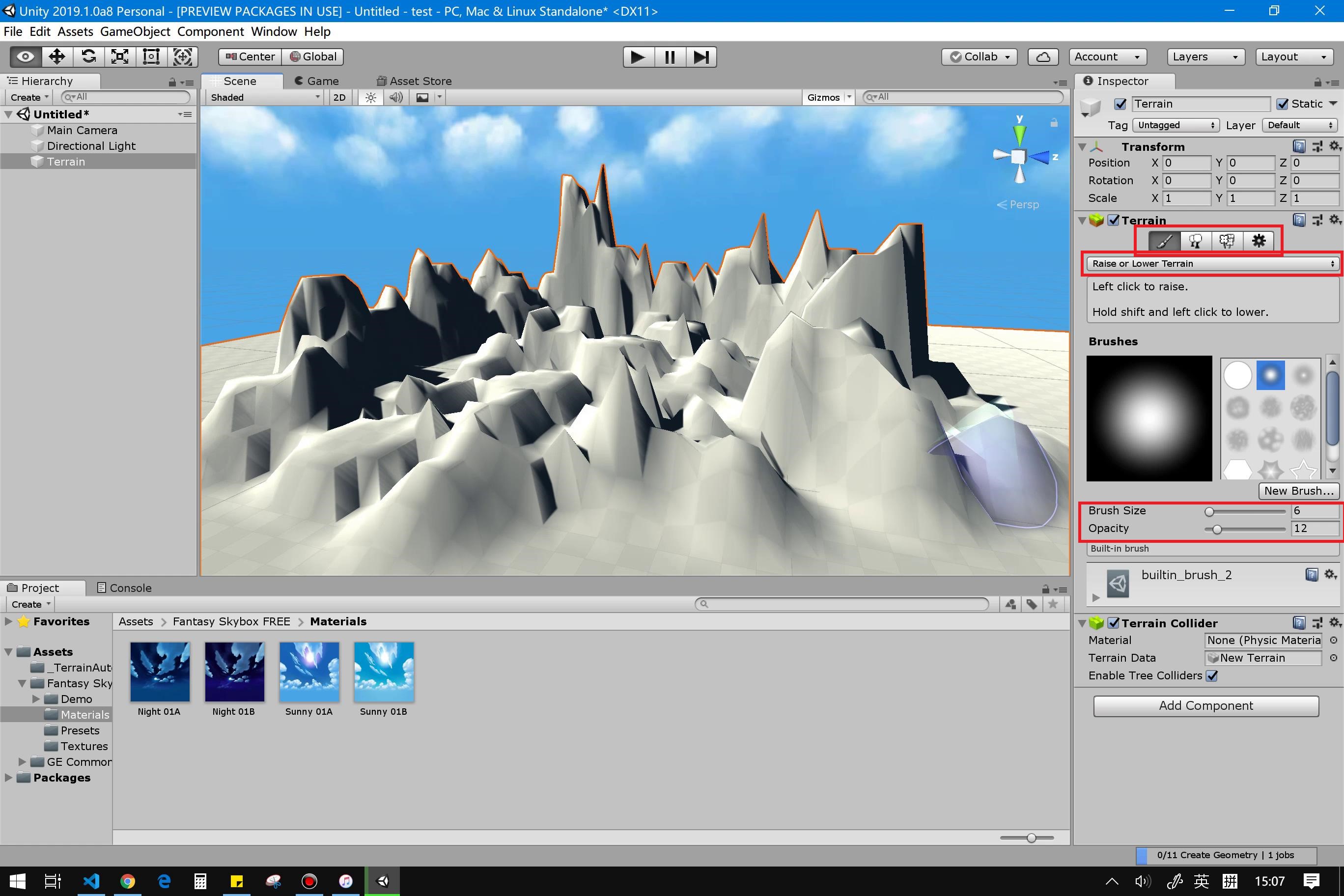Viewport: 1344px width, 896px height.
Task: Select the Paint Details tool
Action: (x=1227, y=241)
